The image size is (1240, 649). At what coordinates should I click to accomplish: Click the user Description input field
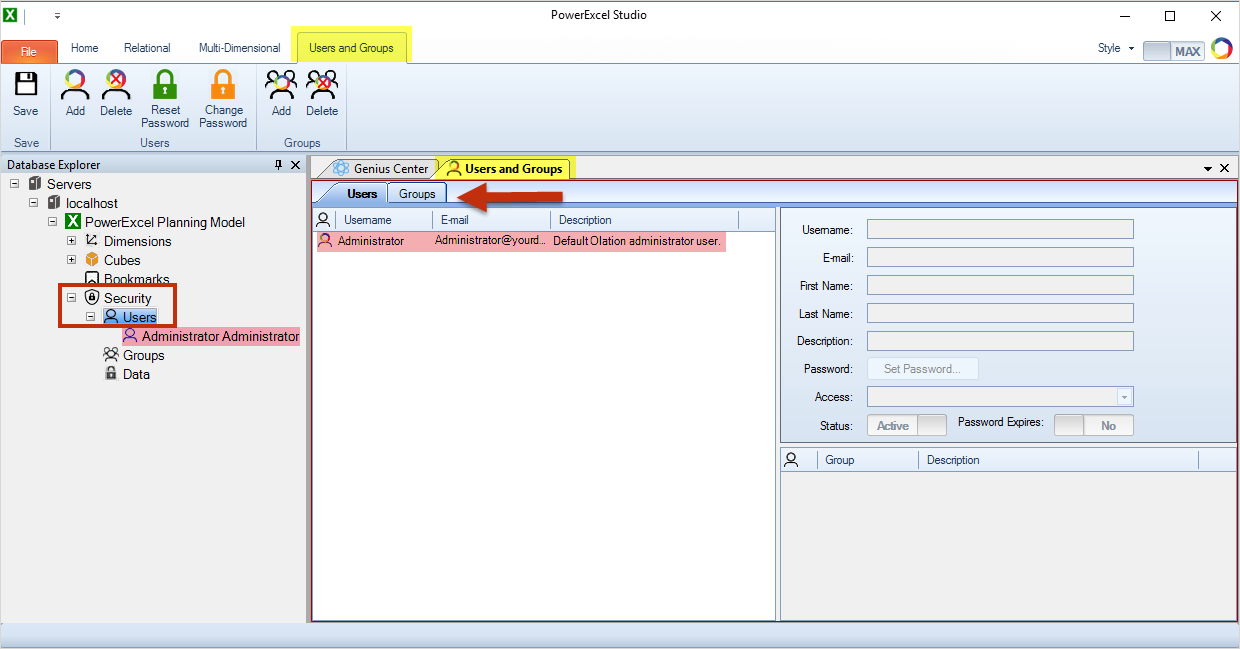tap(1000, 341)
